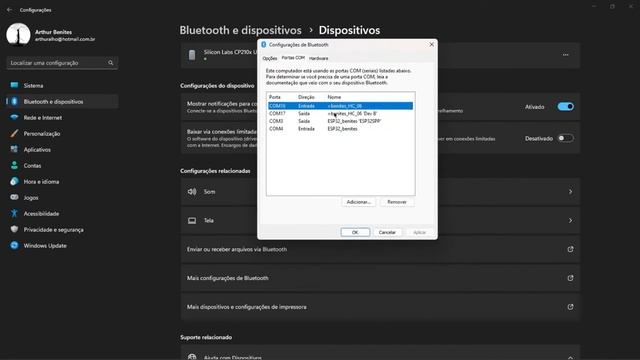Click ESP32_benites 'ESP32SPP' name cell

coord(354,121)
